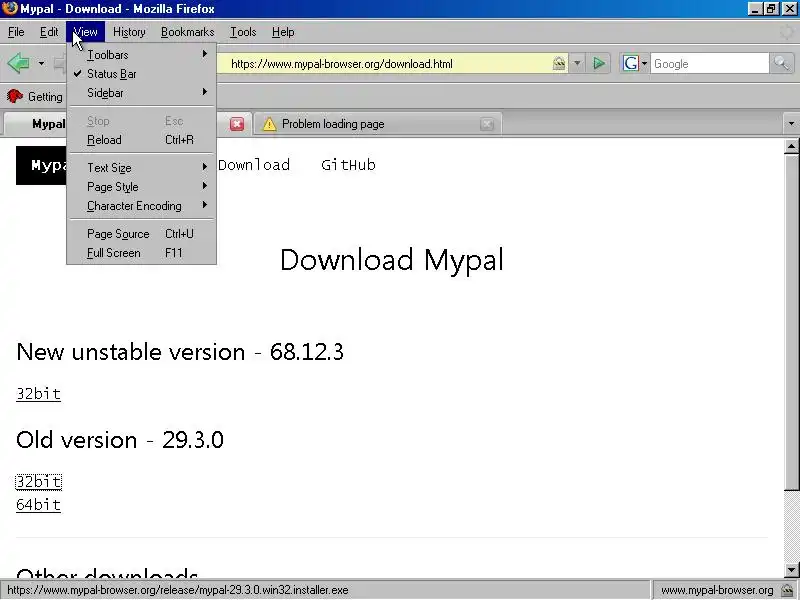The width and height of the screenshot is (800, 600).
Task: Expand the Character Encoding submenu
Action: point(141,206)
